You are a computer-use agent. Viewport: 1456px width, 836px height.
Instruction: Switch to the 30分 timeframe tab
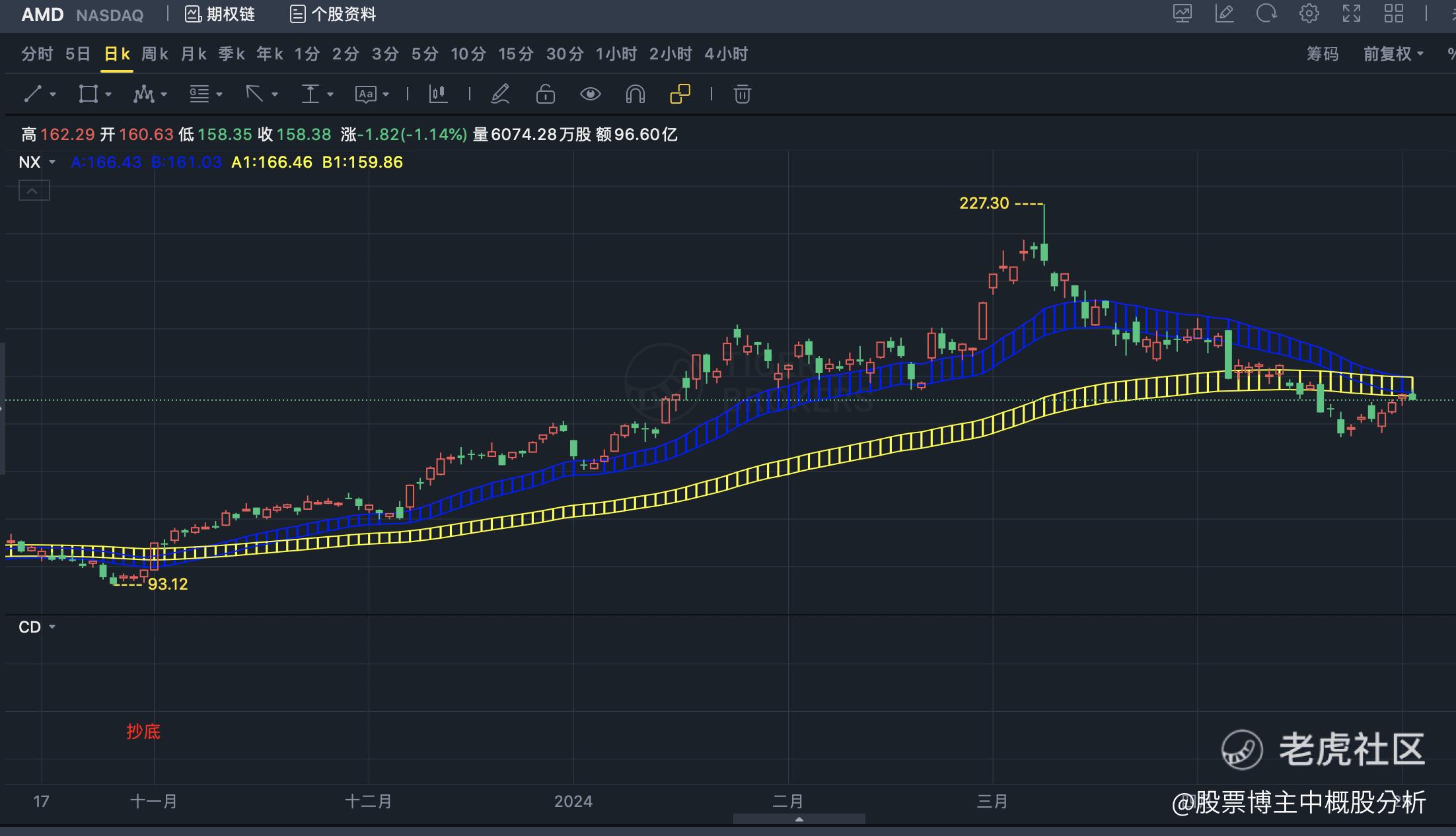(565, 54)
